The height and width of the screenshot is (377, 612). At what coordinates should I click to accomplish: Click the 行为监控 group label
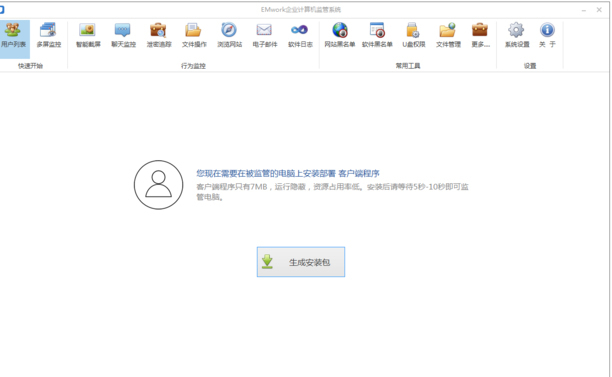[193, 66]
